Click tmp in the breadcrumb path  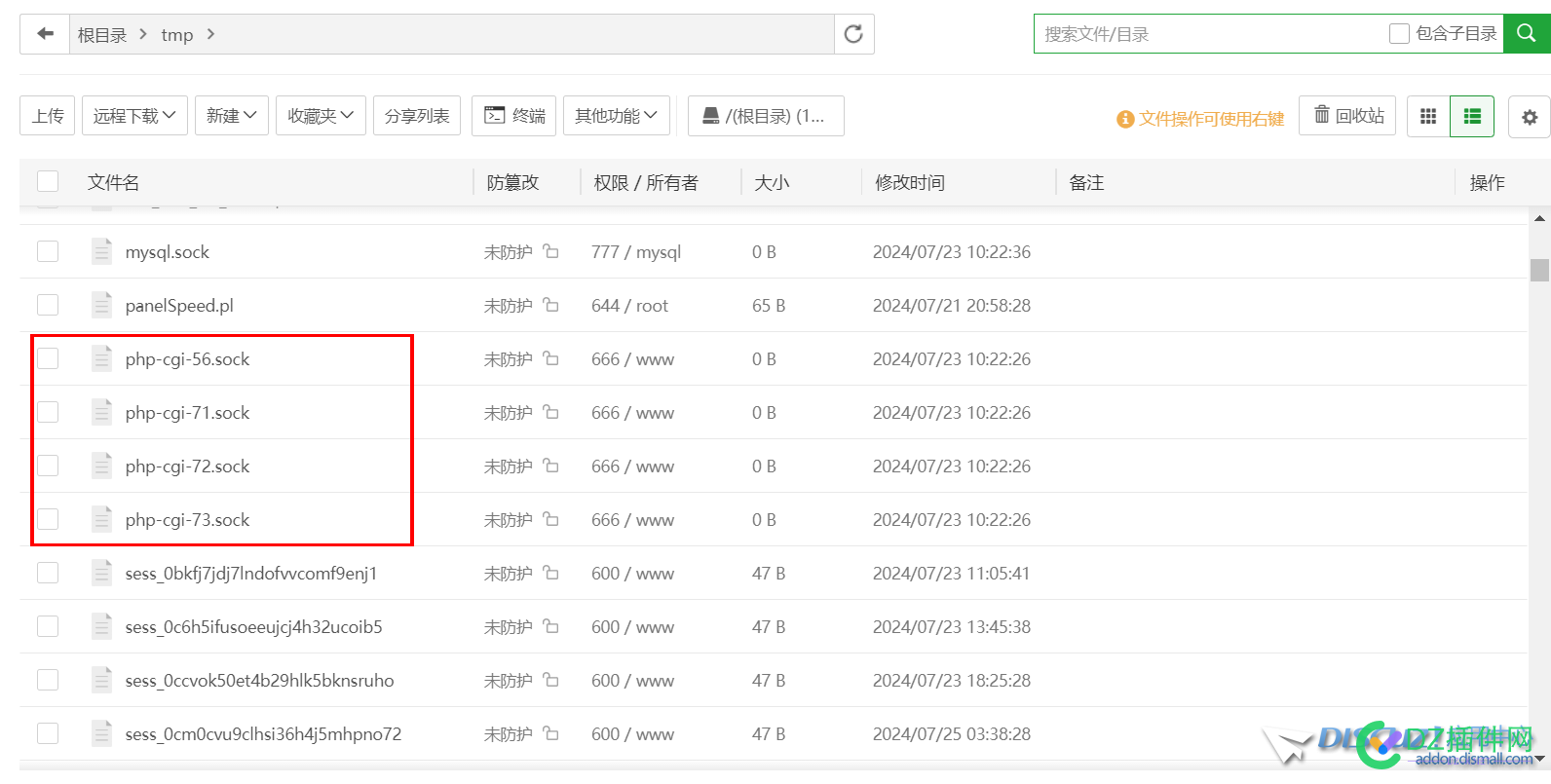177,35
